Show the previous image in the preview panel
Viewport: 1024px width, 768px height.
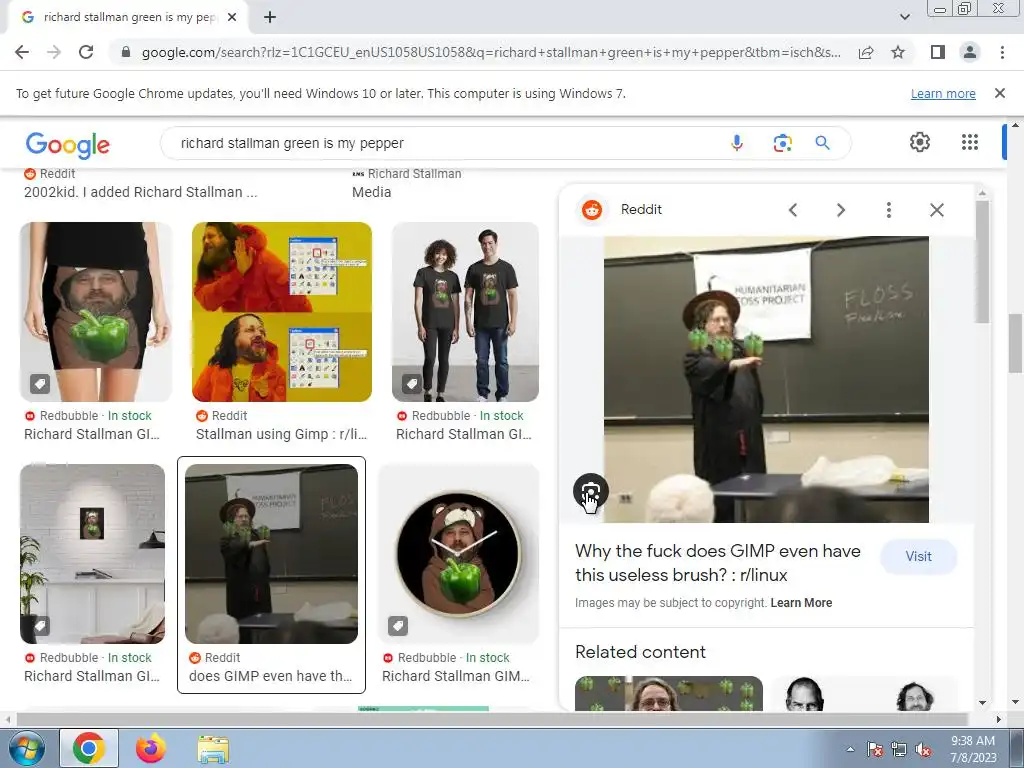point(793,210)
